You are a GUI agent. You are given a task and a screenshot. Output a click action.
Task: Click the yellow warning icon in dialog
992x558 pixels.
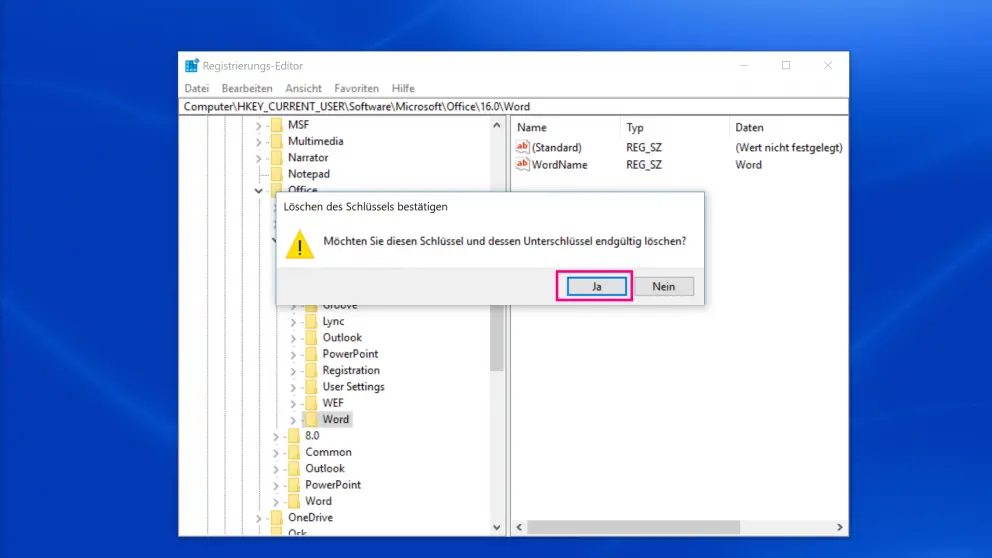click(299, 244)
